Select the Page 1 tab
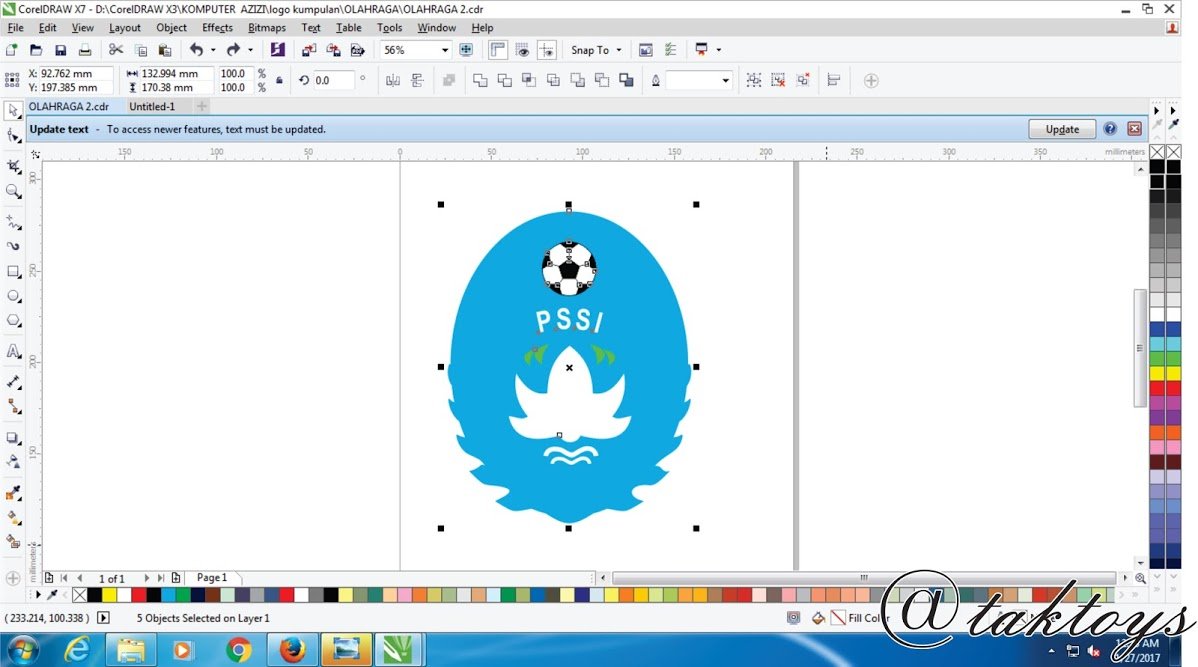 pyautogui.click(x=212, y=578)
